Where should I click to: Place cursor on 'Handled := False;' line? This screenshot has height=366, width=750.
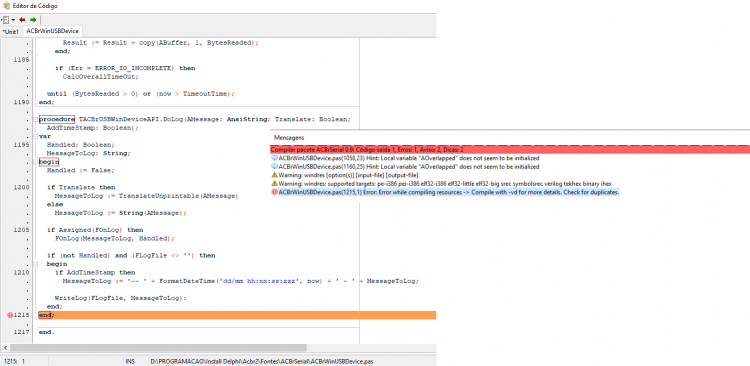(80, 170)
